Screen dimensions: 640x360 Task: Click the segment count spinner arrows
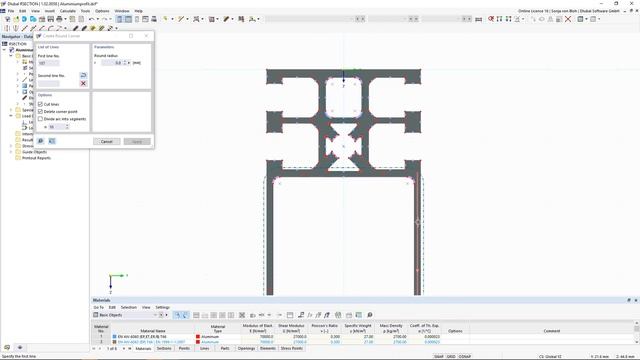click(67, 127)
